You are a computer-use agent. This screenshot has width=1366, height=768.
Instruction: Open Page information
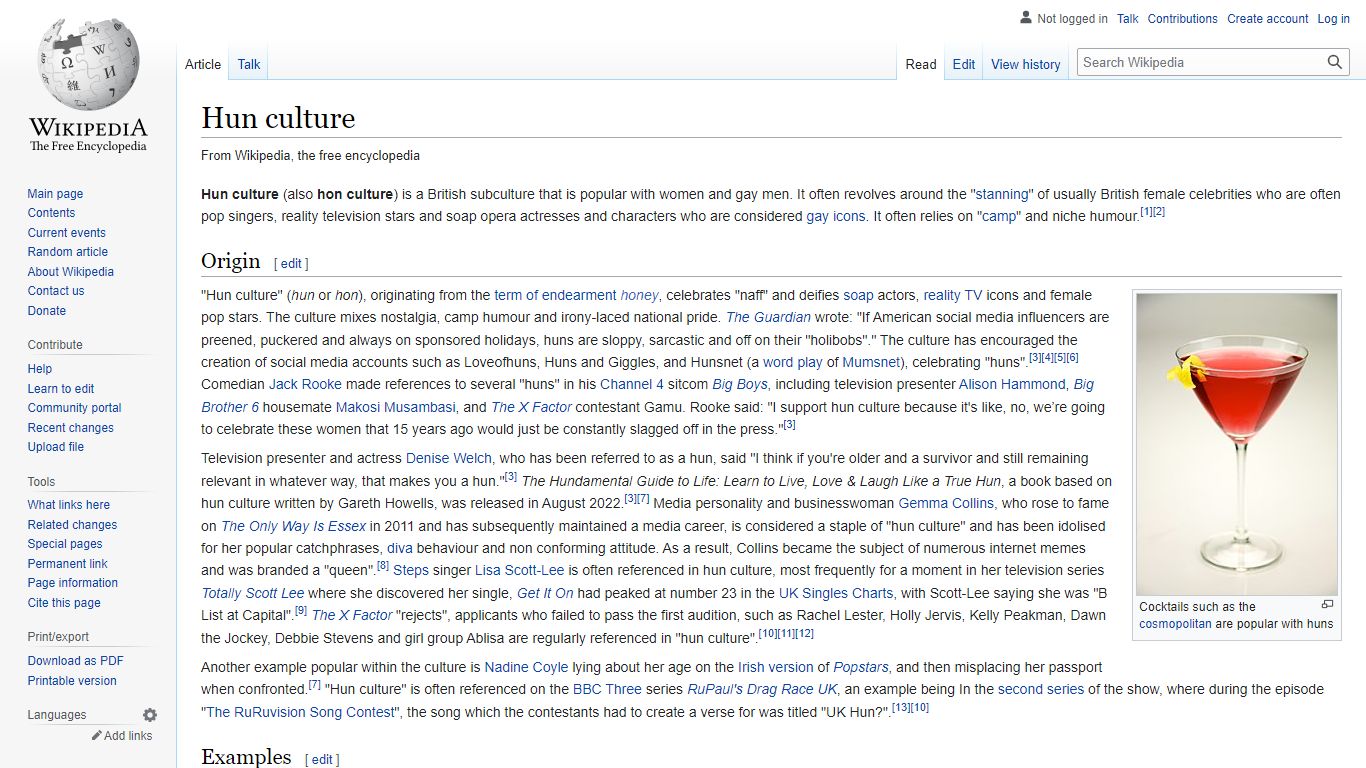point(72,583)
